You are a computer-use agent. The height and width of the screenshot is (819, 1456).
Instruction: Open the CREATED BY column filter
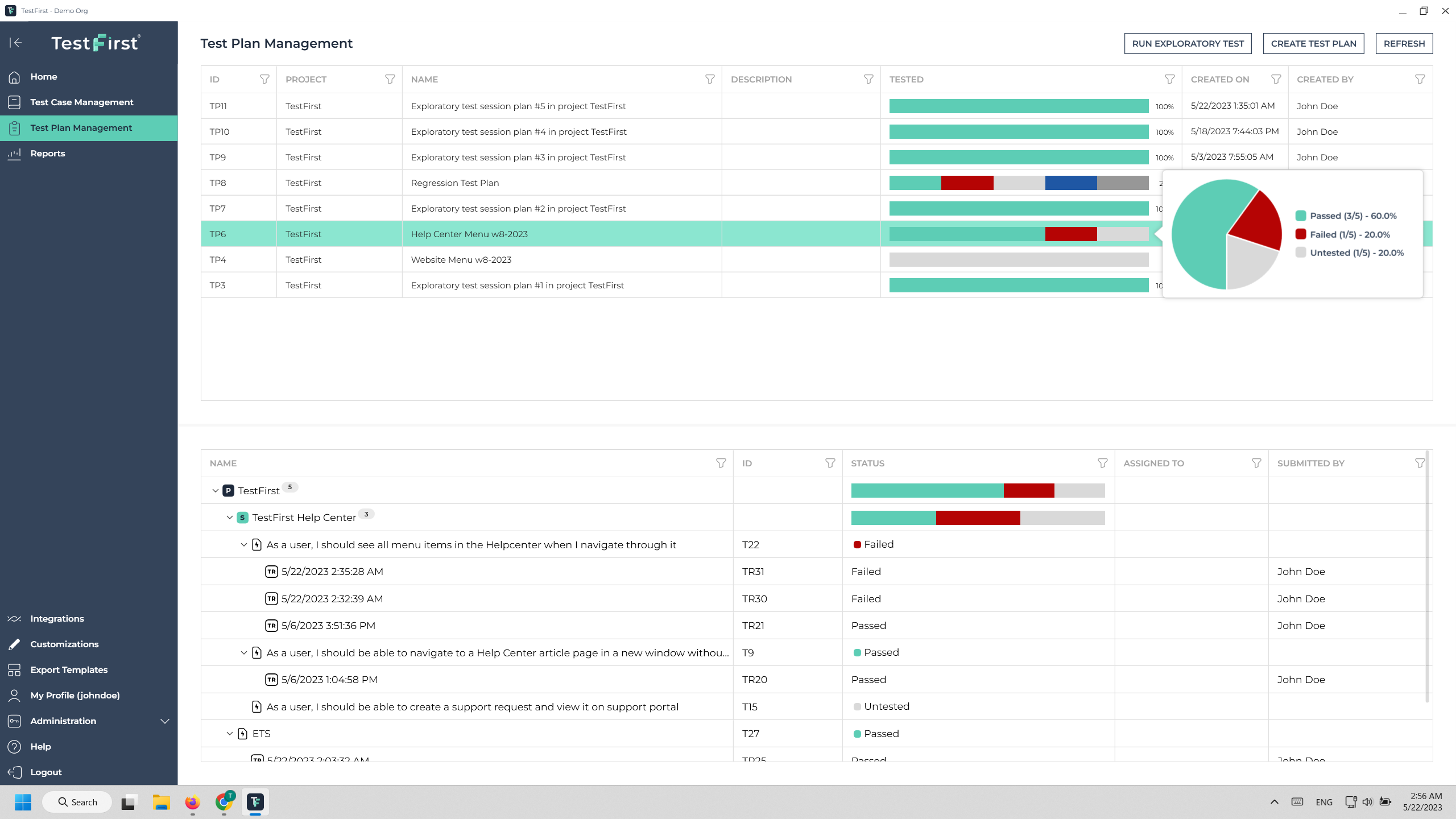click(x=1420, y=79)
